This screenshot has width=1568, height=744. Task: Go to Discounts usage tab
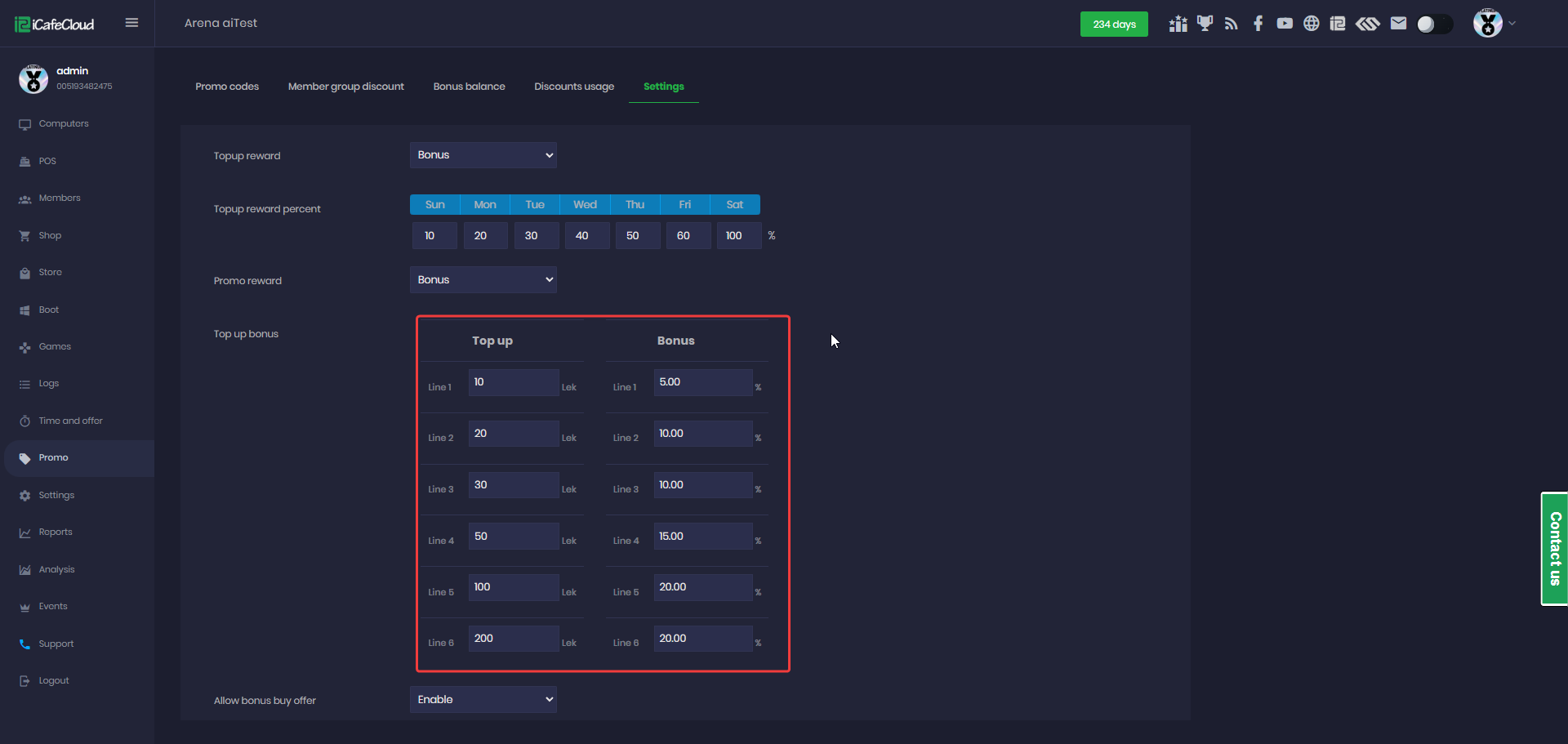pyautogui.click(x=574, y=87)
